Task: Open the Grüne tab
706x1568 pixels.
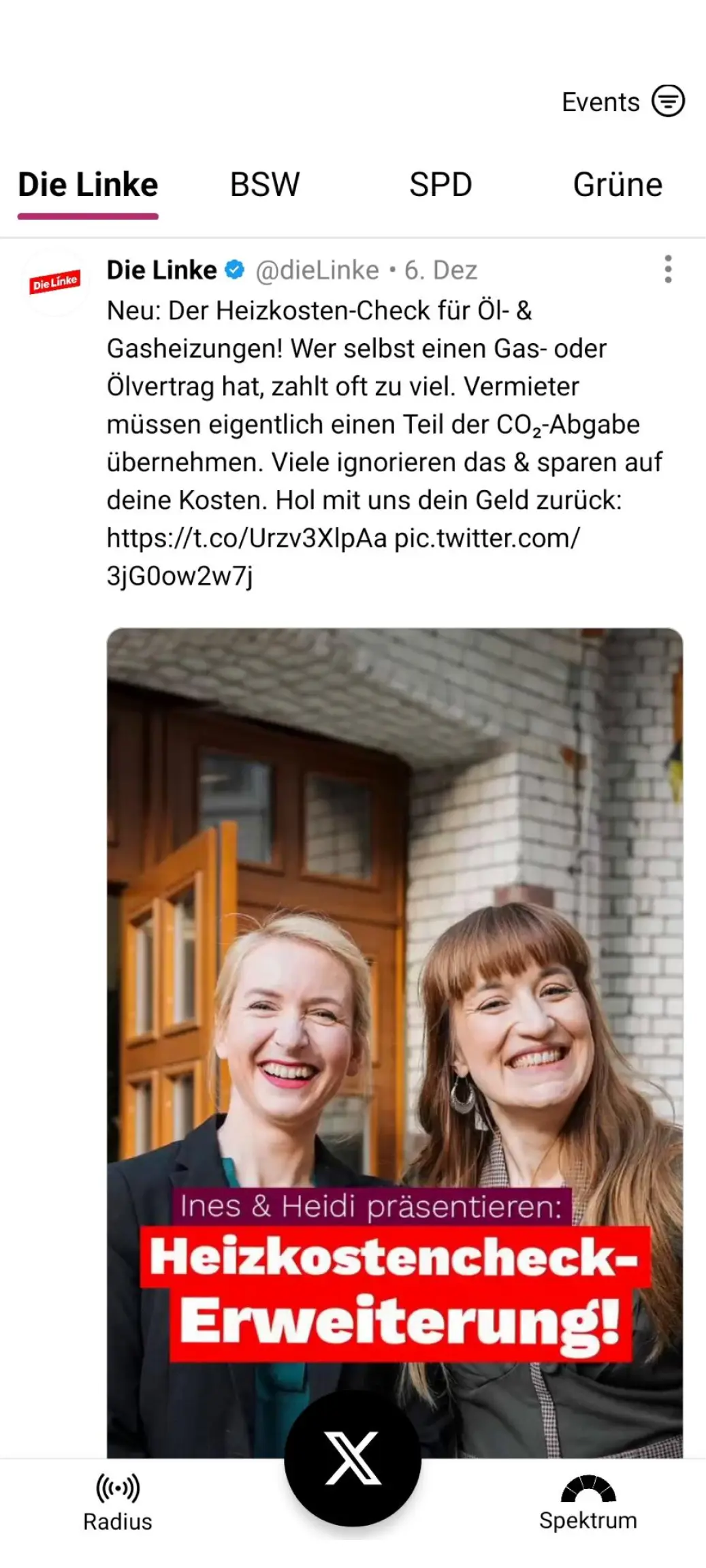Action: tap(617, 185)
